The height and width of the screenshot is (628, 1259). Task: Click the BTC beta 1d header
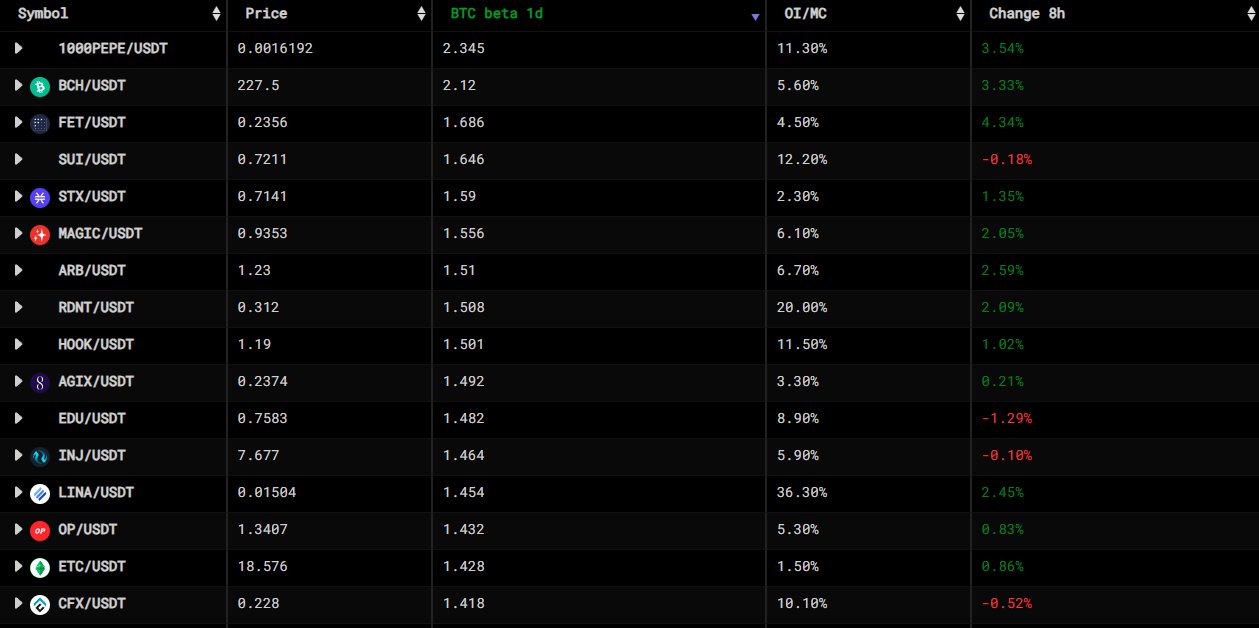497,14
